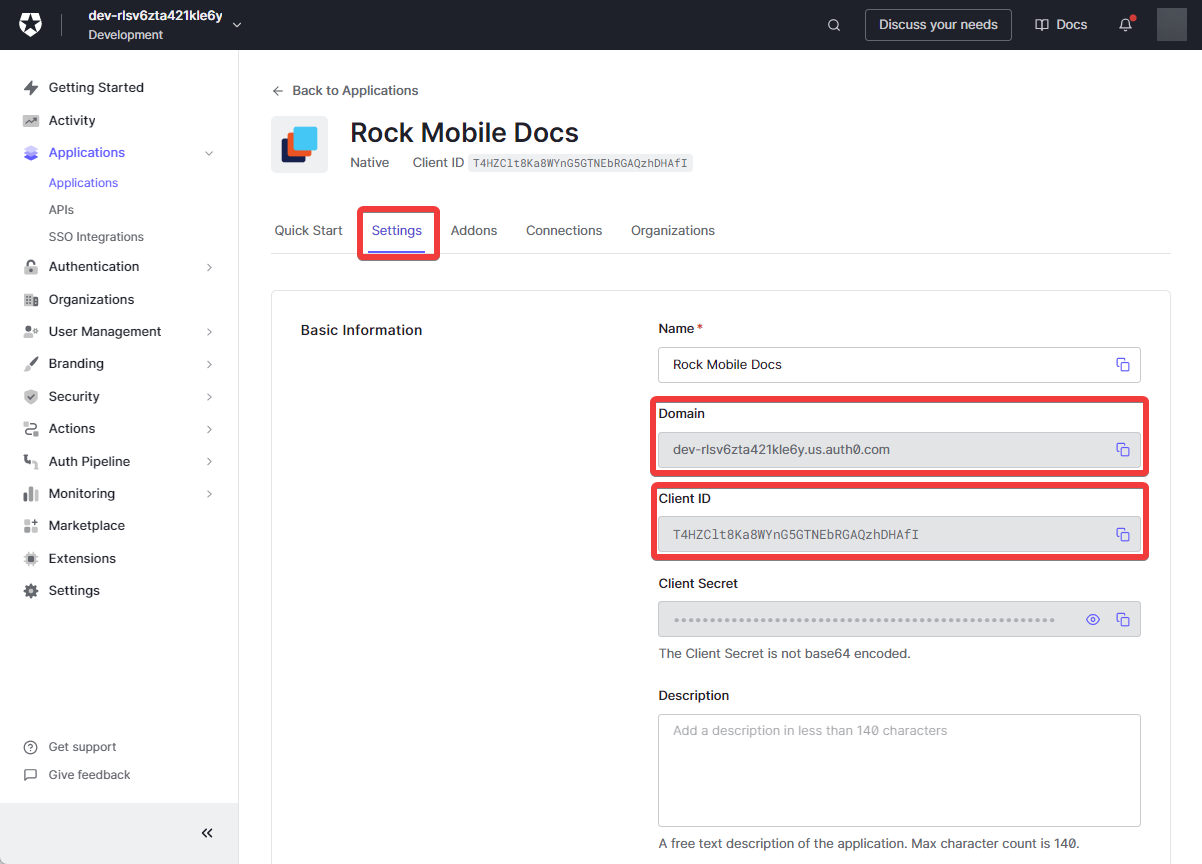Open the search magnifier icon
Image resolution: width=1202 pixels, height=864 pixels.
pyautogui.click(x=834, y=25)
